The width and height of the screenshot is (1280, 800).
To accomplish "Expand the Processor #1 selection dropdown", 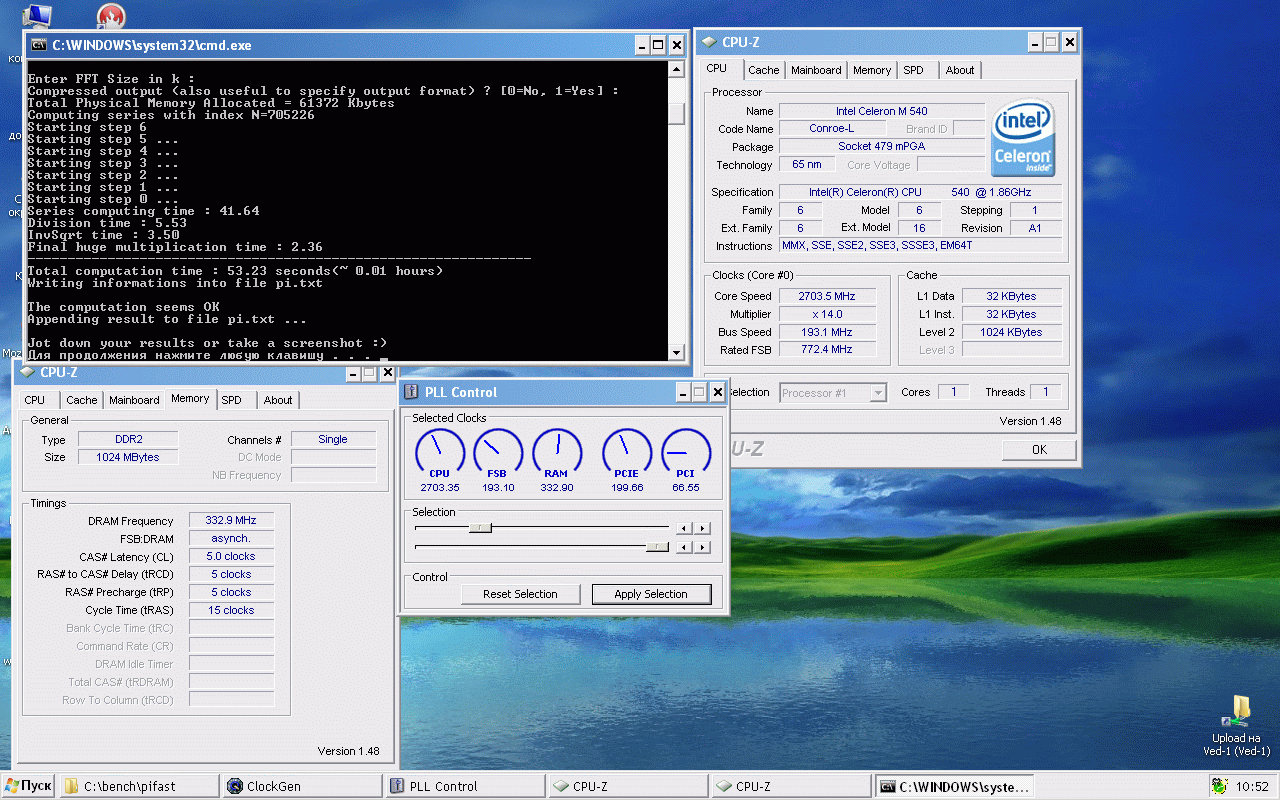I will (878, 393).
